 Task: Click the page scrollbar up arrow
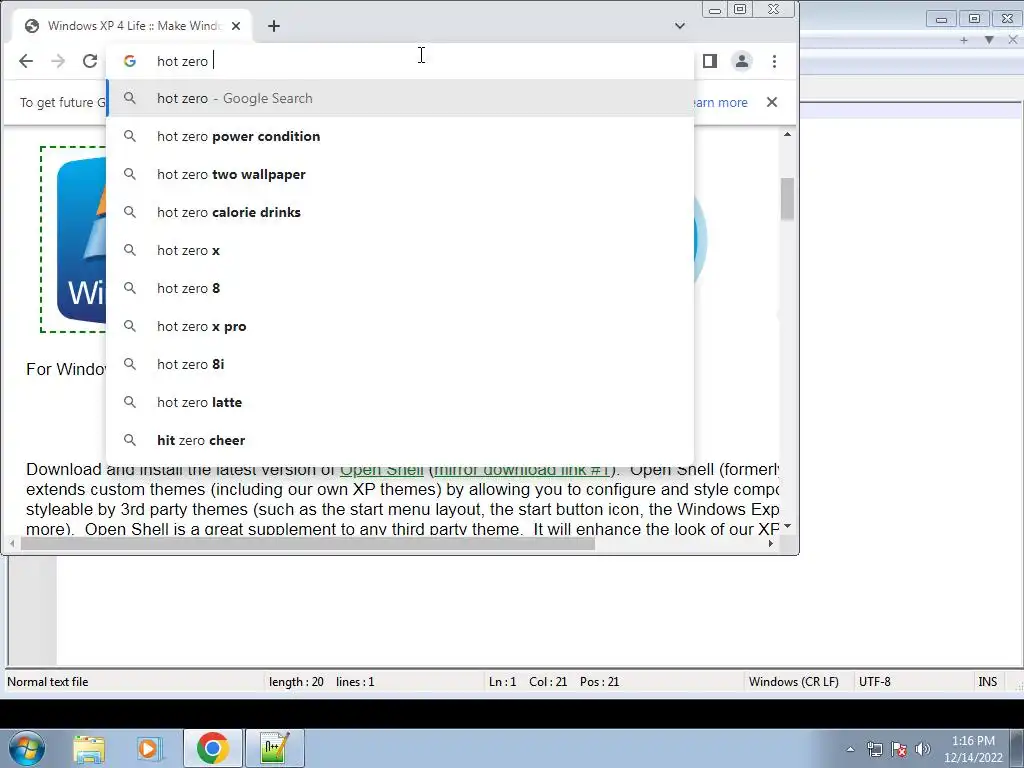(x=787, y=134)
